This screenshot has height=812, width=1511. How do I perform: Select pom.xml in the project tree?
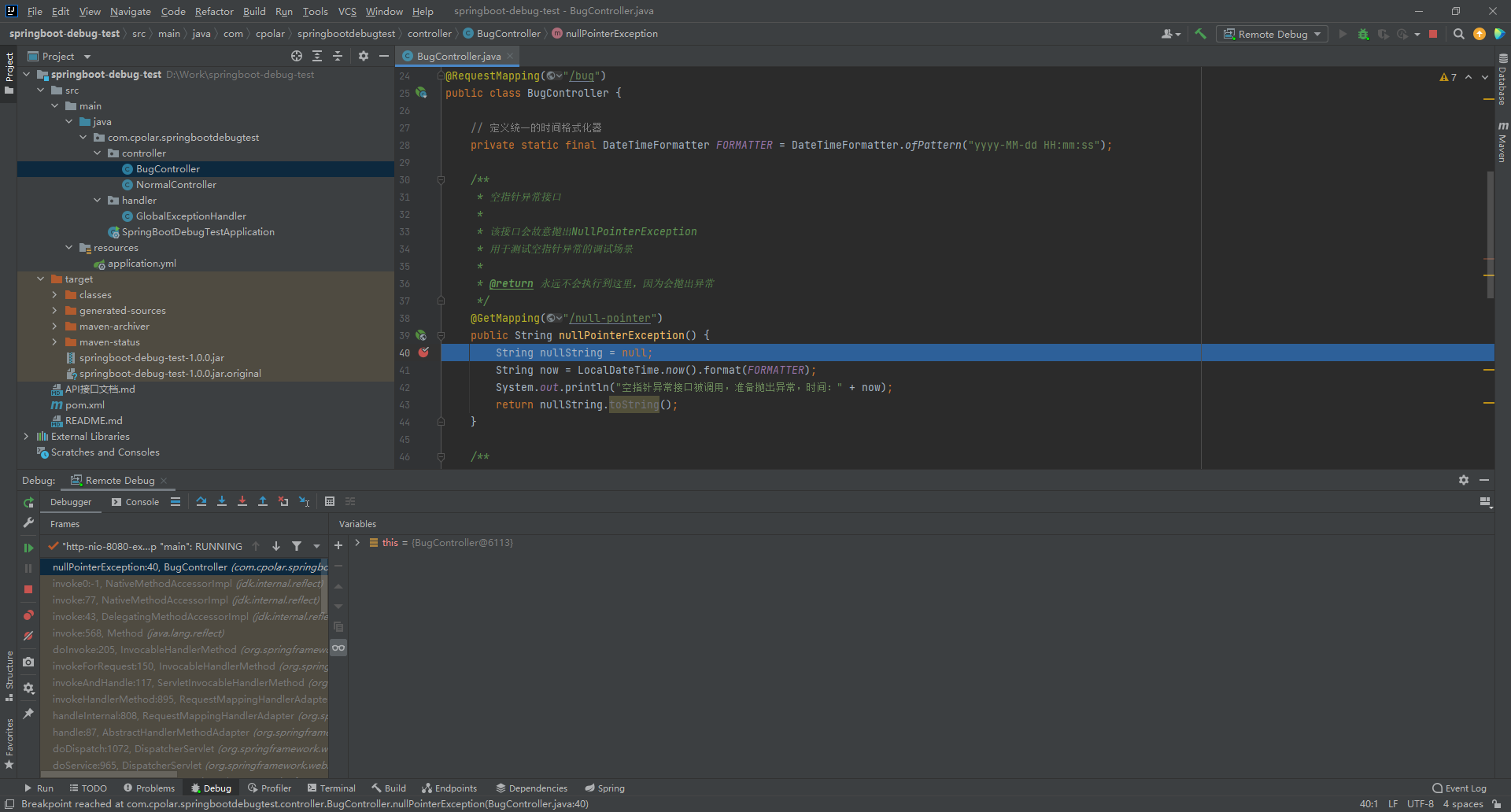tap(84, 405)
